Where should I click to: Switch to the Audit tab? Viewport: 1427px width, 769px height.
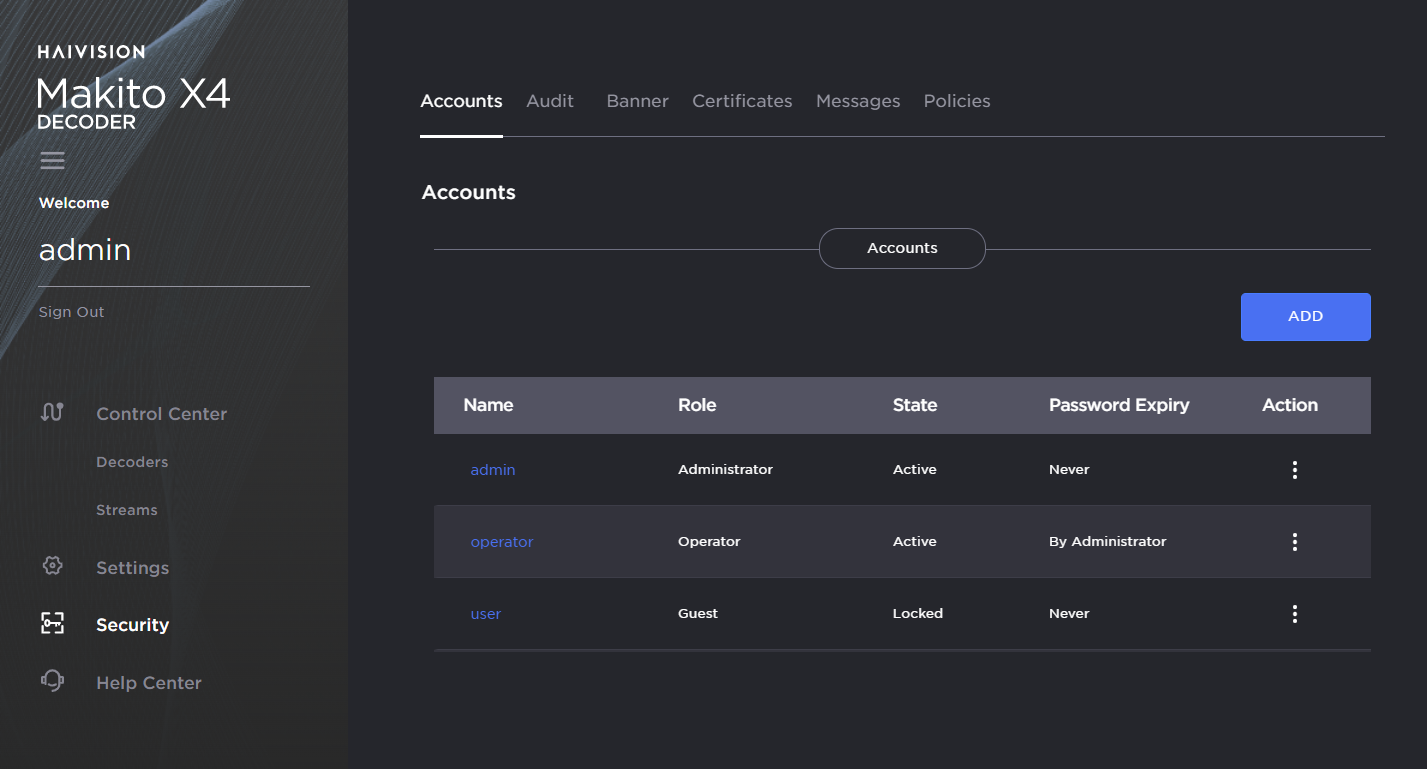pyautogui.click(x=549, y=100)
